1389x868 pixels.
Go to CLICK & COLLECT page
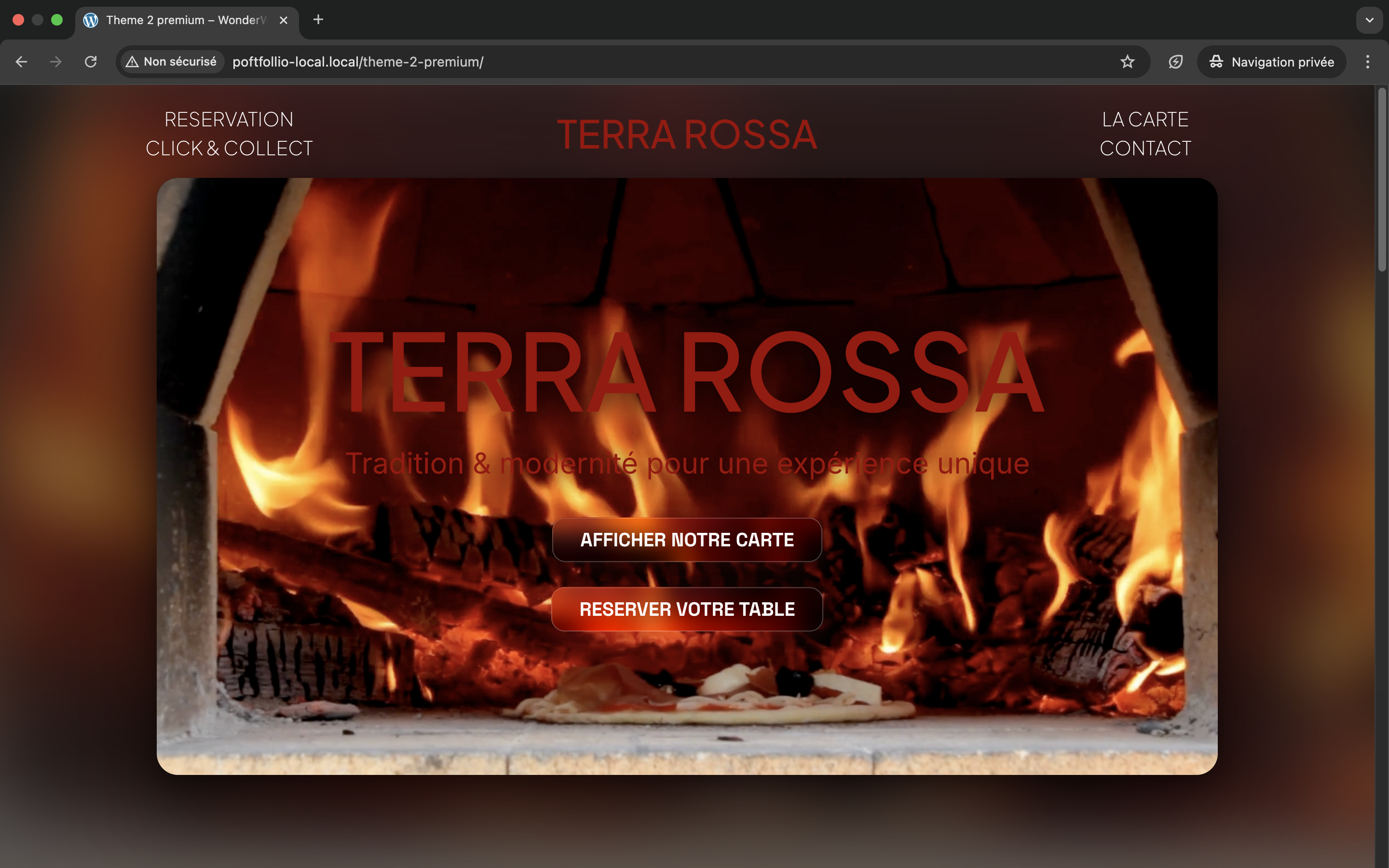click(229, 148)
